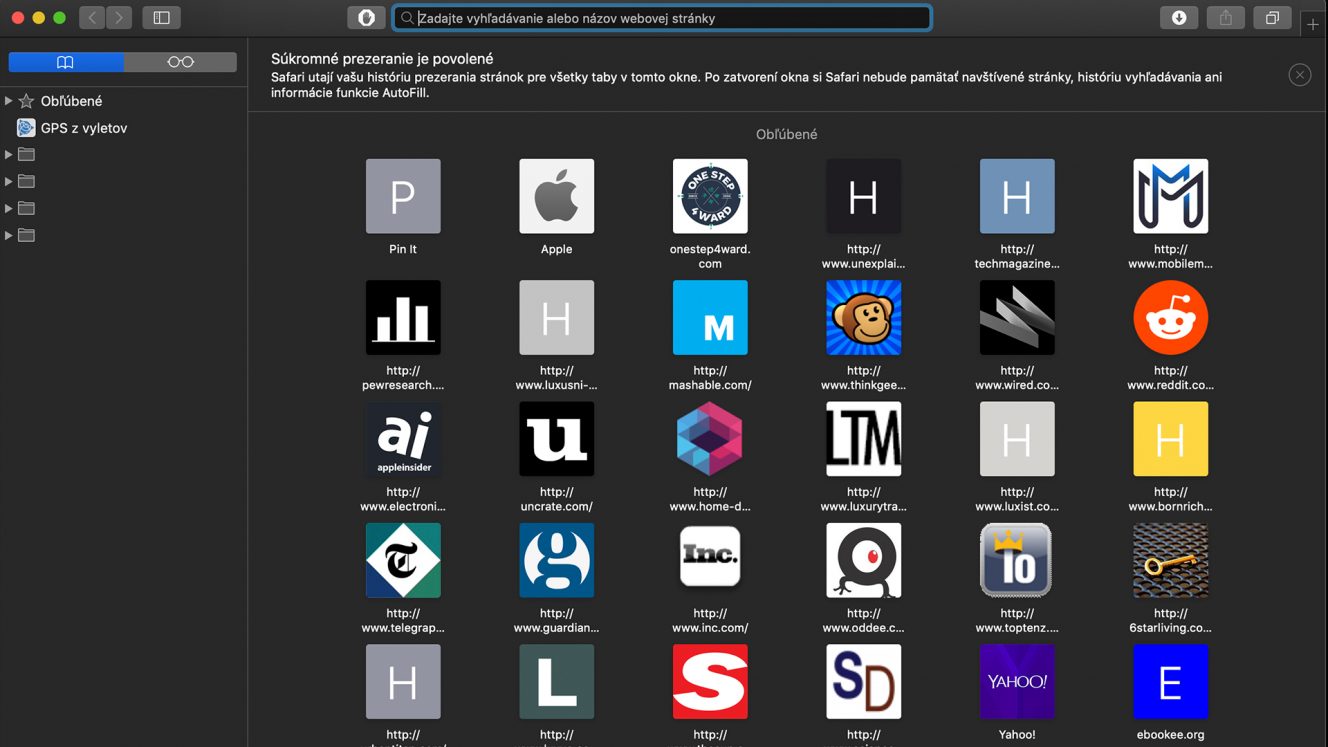The height and width of the screenshot is (747, 1328).
Task: Switch to the Bookmarks sidebar tab
Action: tap(66, 62)
